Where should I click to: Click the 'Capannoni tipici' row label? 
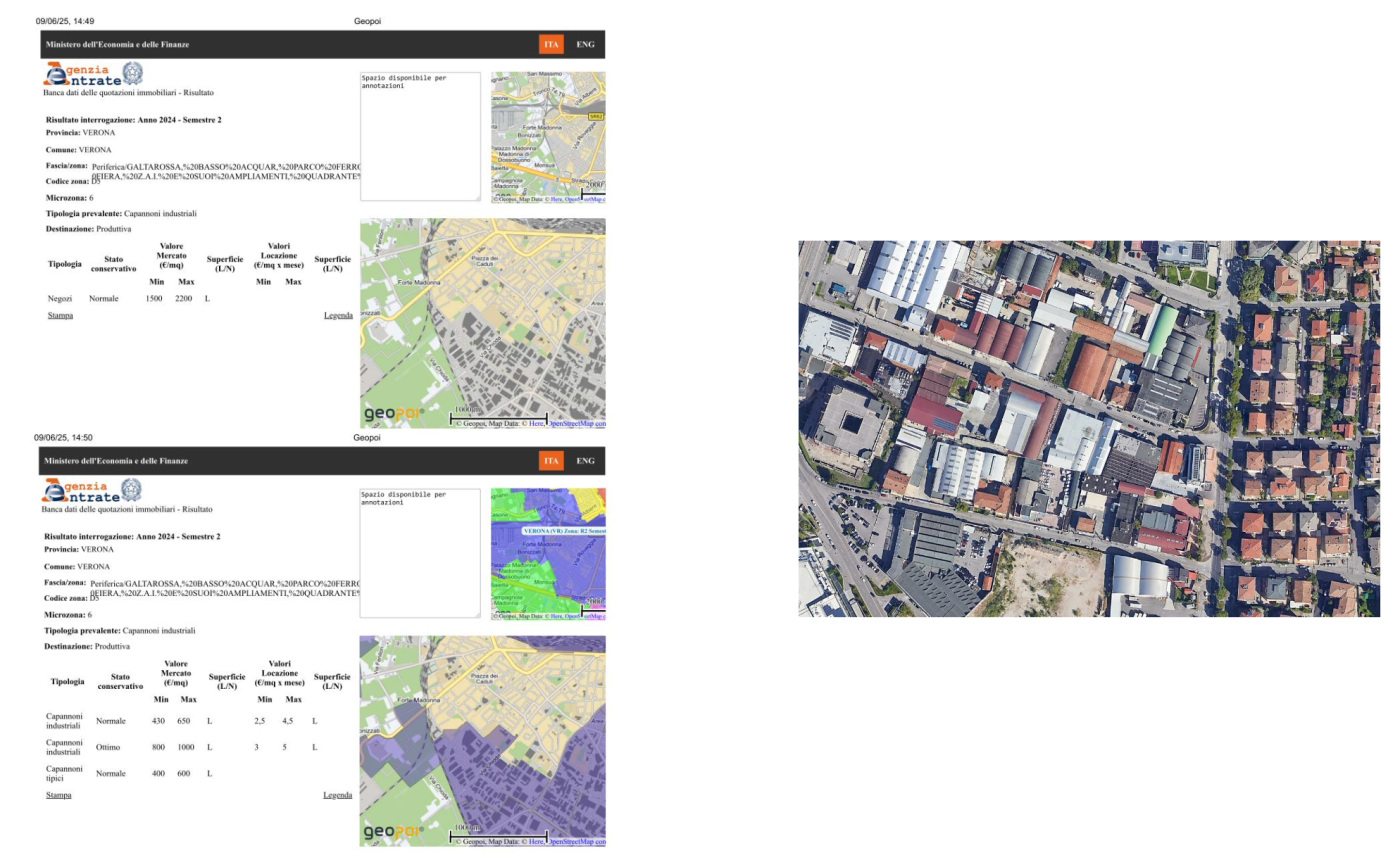pyautogui.click(x=64, y=773)
